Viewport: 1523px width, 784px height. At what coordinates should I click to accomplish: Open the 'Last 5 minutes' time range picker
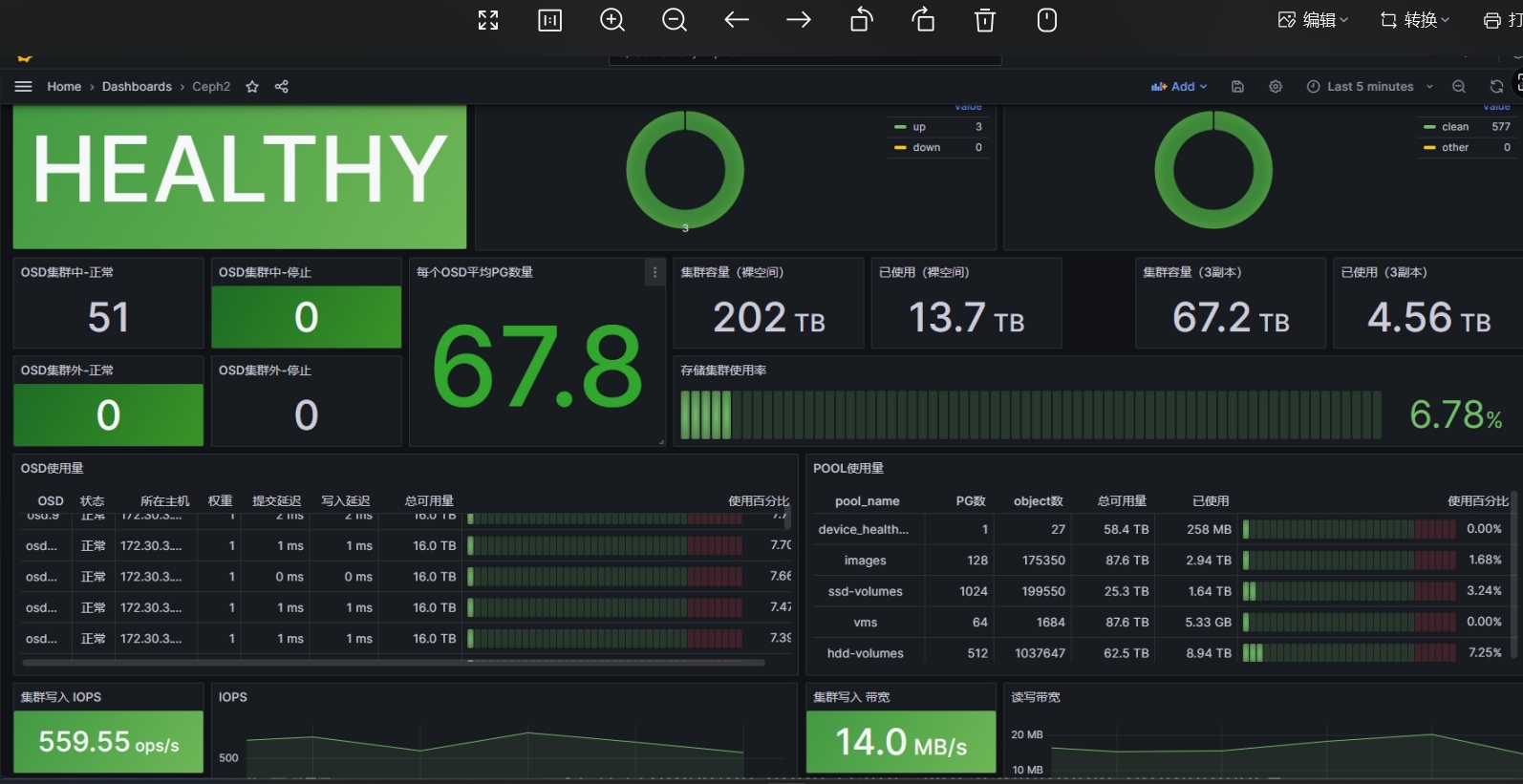click(x=1370, y=86)
